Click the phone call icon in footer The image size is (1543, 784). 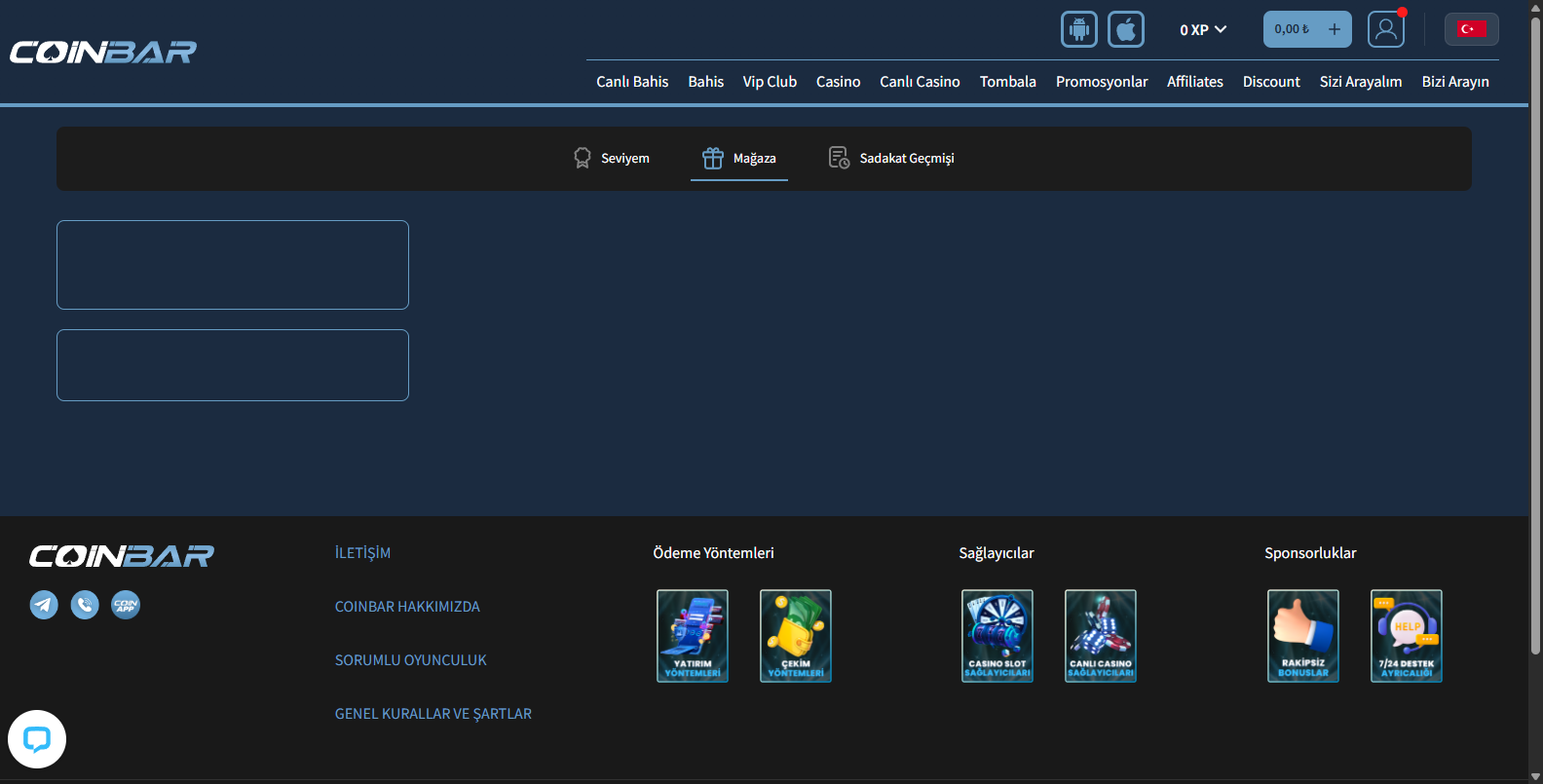tap(85, 605)
